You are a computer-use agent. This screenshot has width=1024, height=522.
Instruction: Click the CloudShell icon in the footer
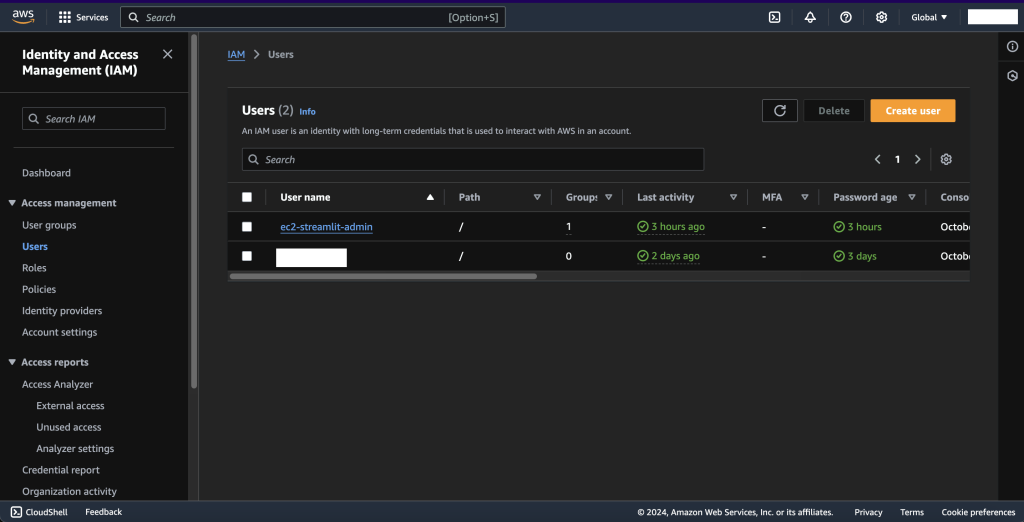click(x=16, y=512)
